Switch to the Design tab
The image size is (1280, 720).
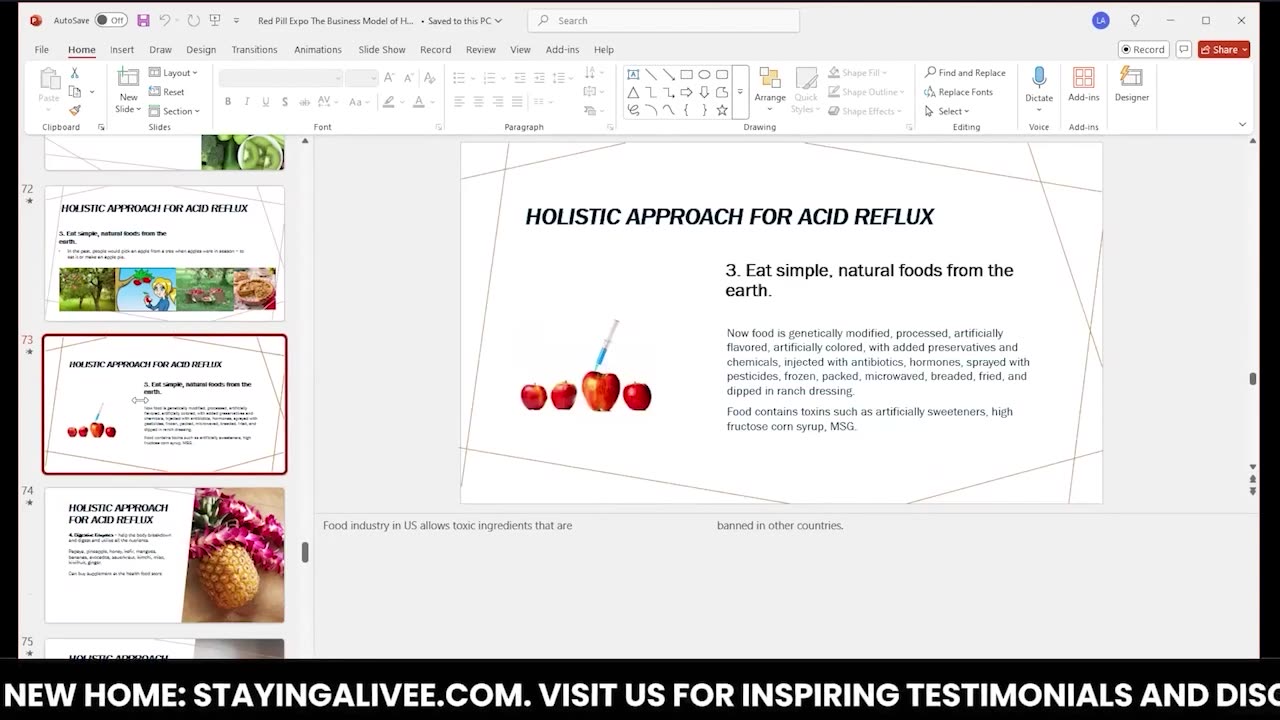point(201,49)
